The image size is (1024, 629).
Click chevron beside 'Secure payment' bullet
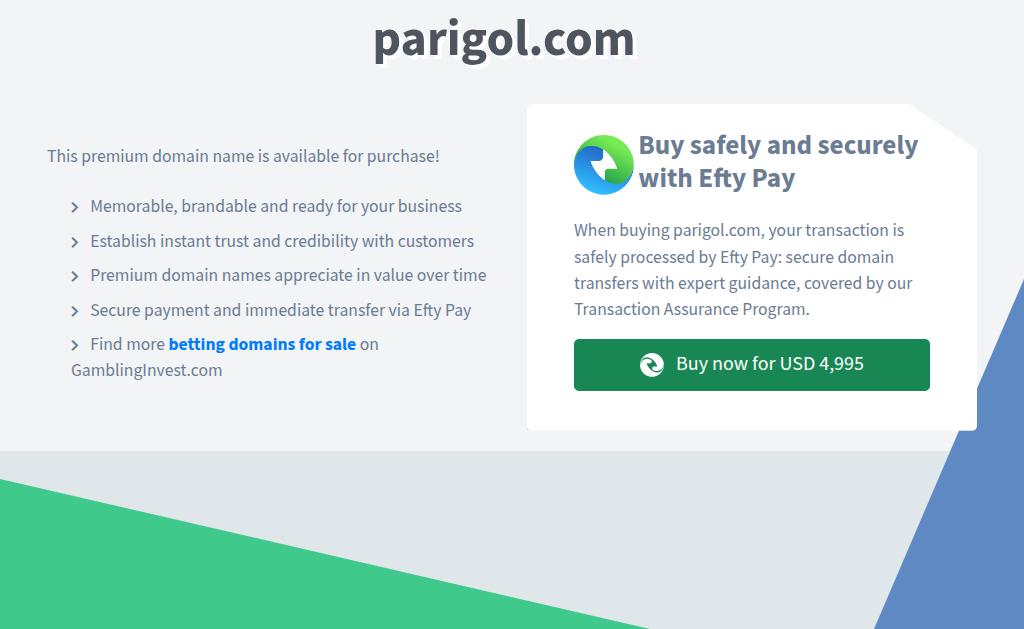click(74, 312)
